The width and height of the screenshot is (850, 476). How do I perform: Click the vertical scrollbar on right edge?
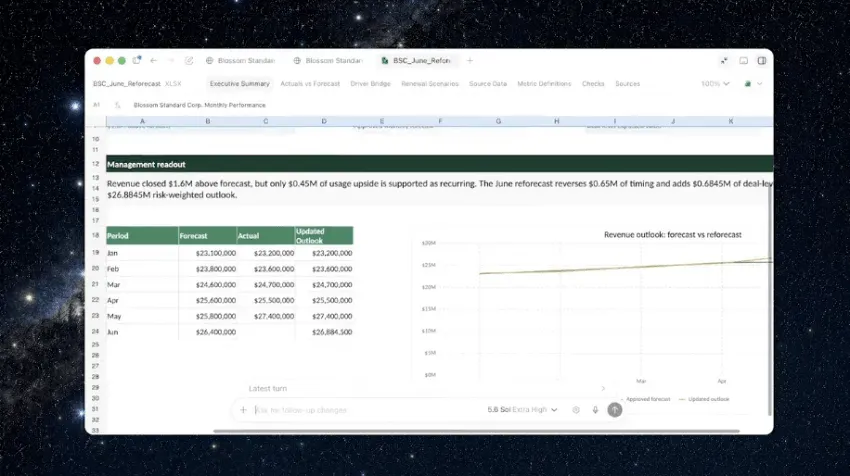770,299
